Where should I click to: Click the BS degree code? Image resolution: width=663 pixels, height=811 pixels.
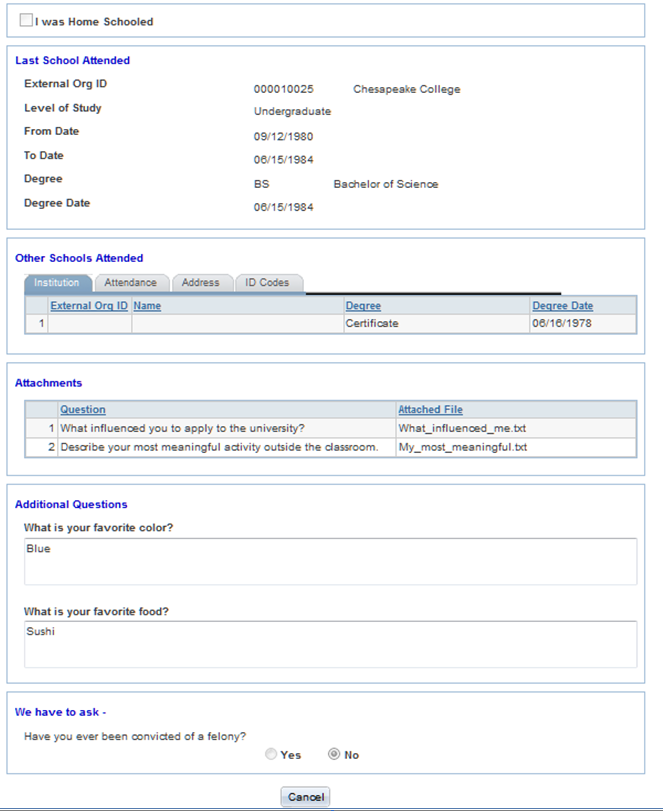[262, 184]
